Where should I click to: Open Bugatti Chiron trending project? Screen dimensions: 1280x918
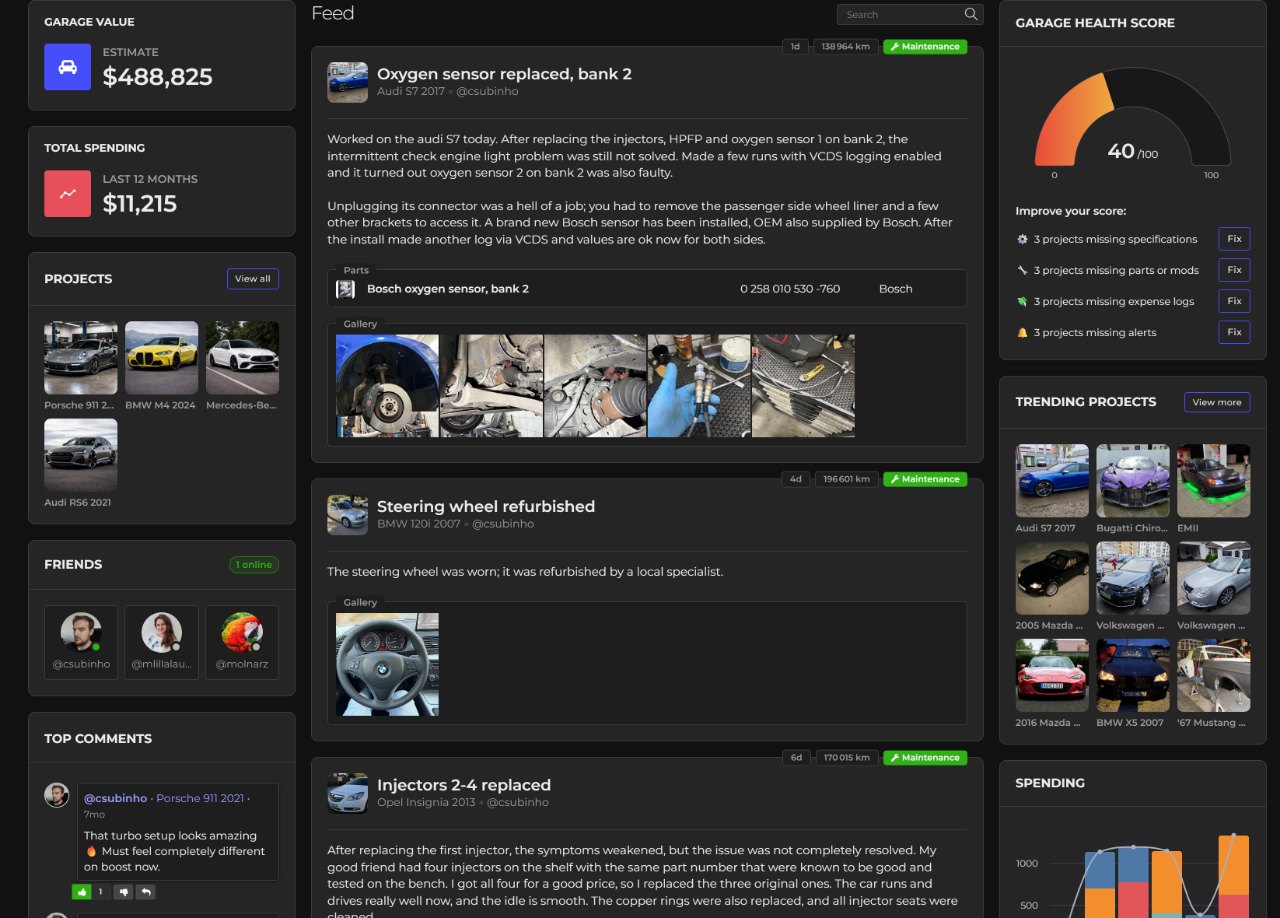point(1133,481)
